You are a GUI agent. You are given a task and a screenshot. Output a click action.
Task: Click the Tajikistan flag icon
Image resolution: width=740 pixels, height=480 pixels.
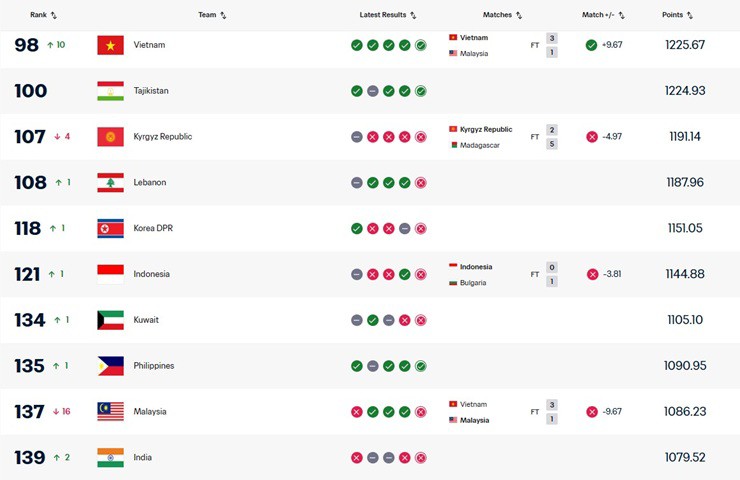click(110, 91)
